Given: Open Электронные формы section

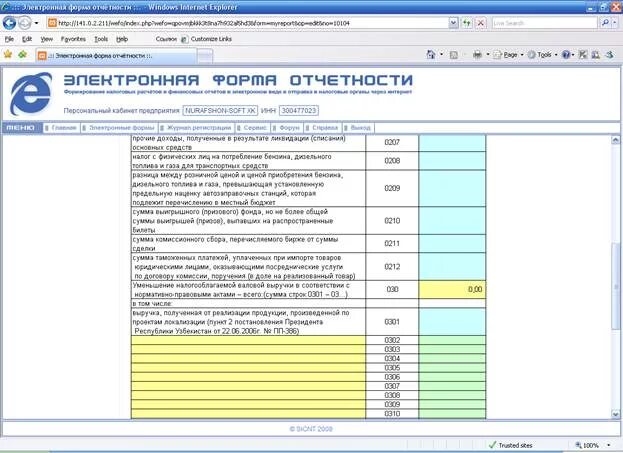Looking at the screenshot, I should [122, 128].
